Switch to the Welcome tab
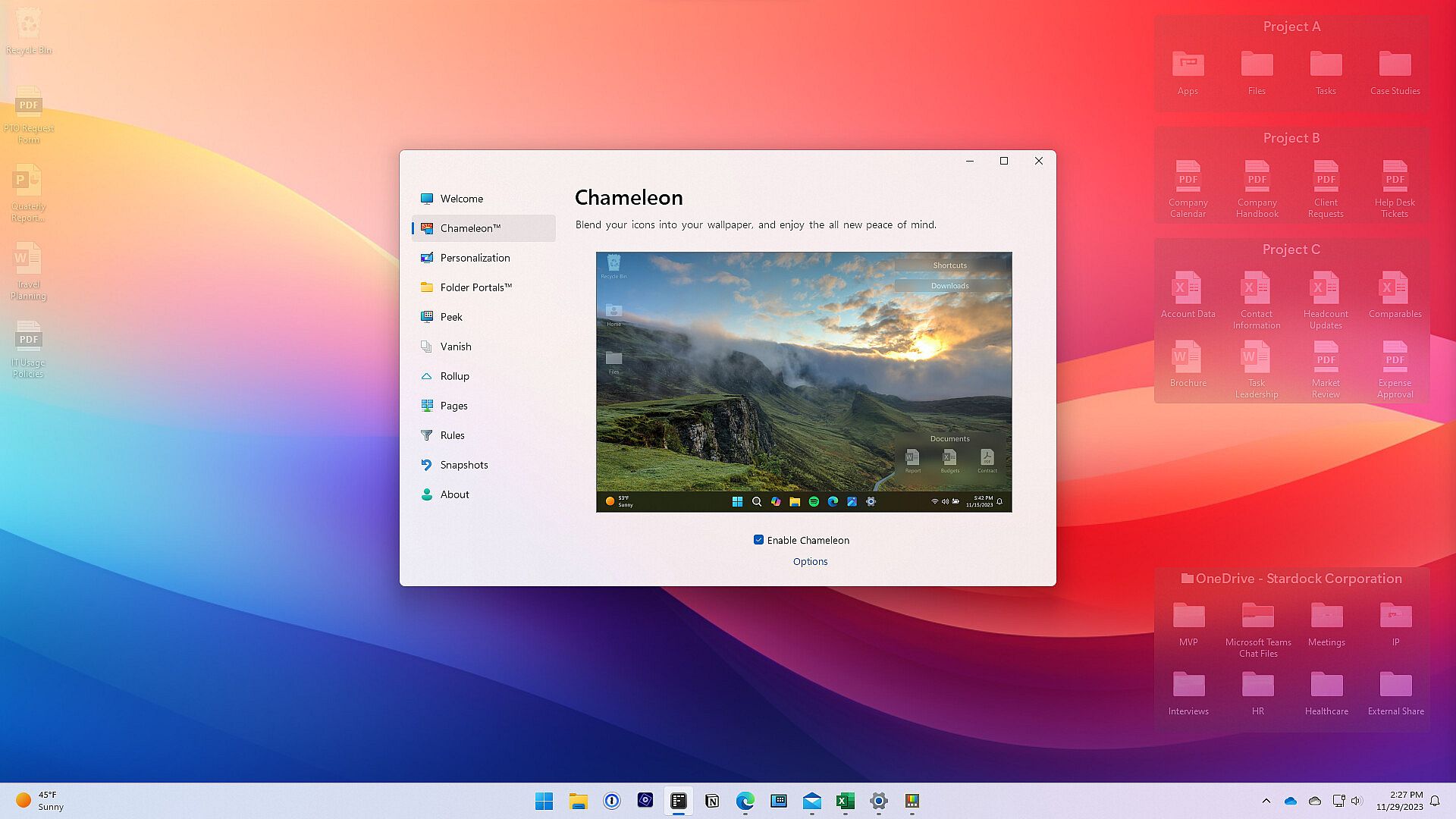 tap(461, 199)
